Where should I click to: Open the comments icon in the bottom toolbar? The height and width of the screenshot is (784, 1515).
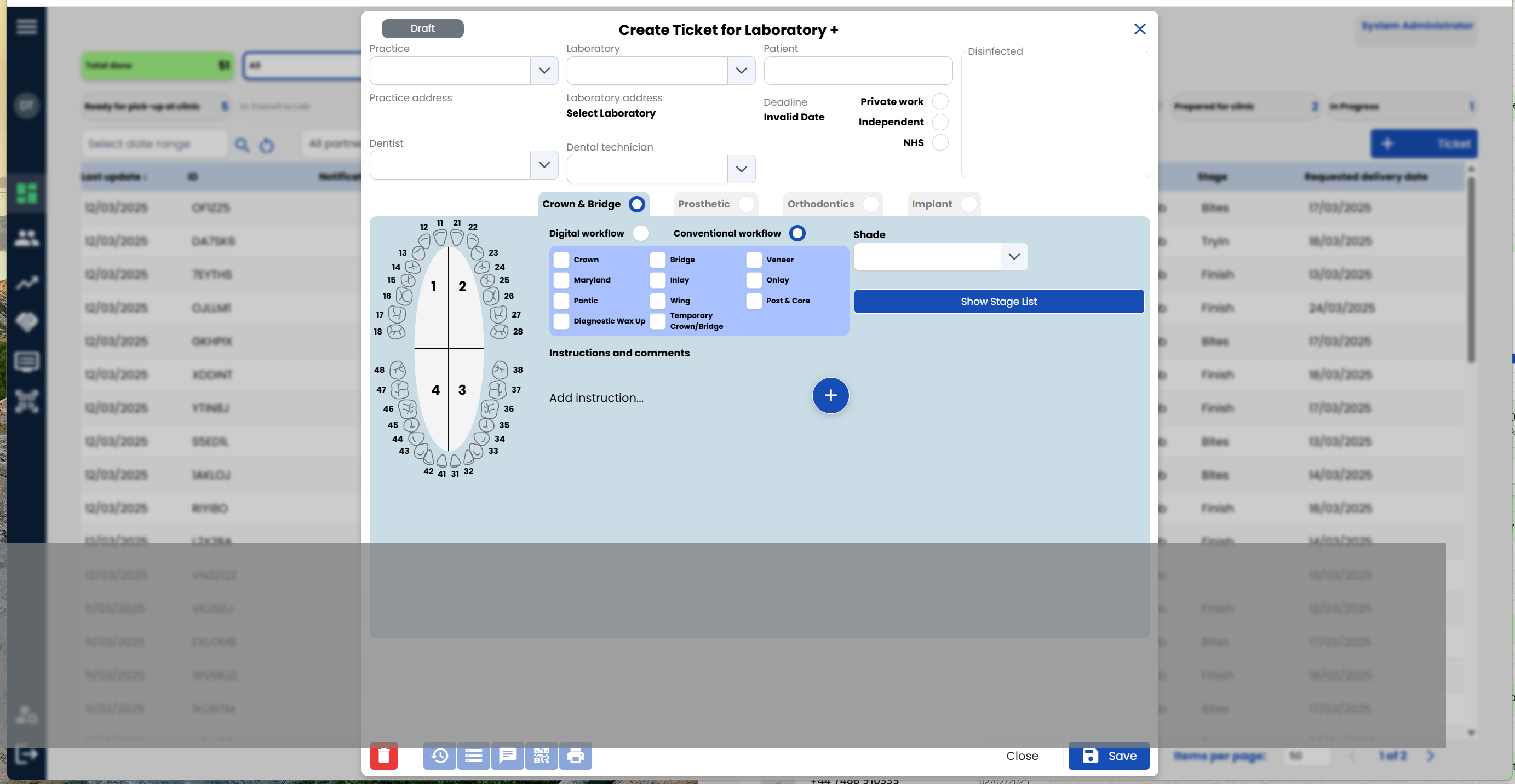click(508, 757)
